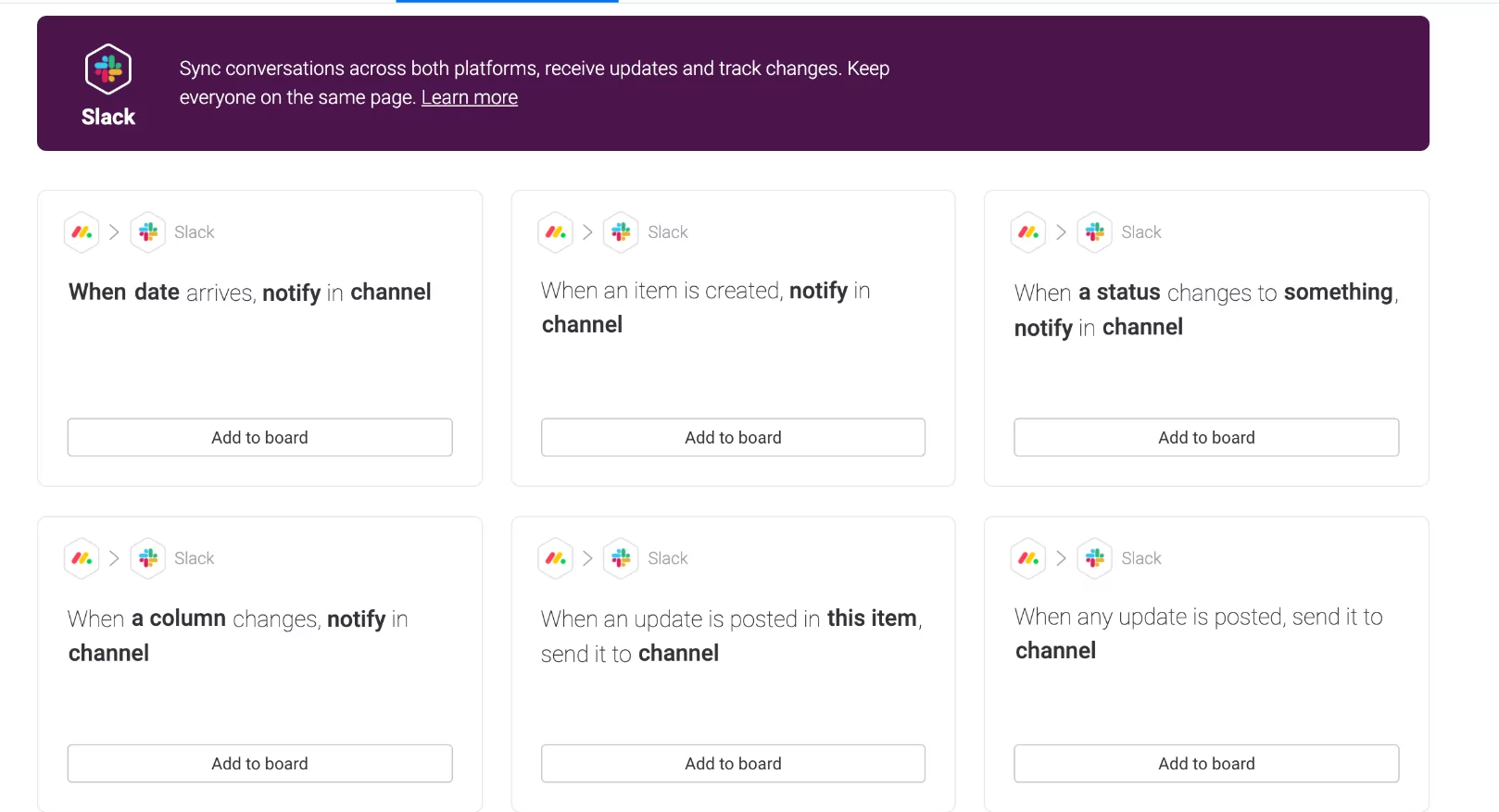Add 'a column changes' recipe to board
Screen dimensions: 1499x812
[259, 763]
